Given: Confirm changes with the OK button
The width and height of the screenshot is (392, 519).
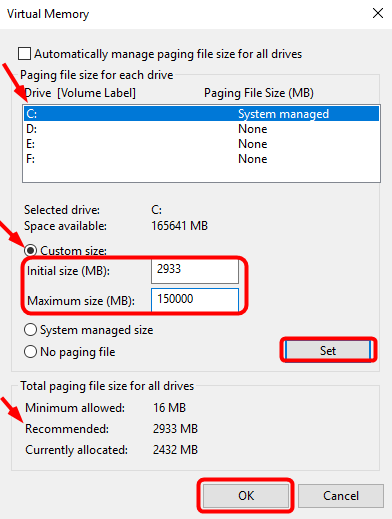Looking at the screenshot, I should tap(246, 496).
